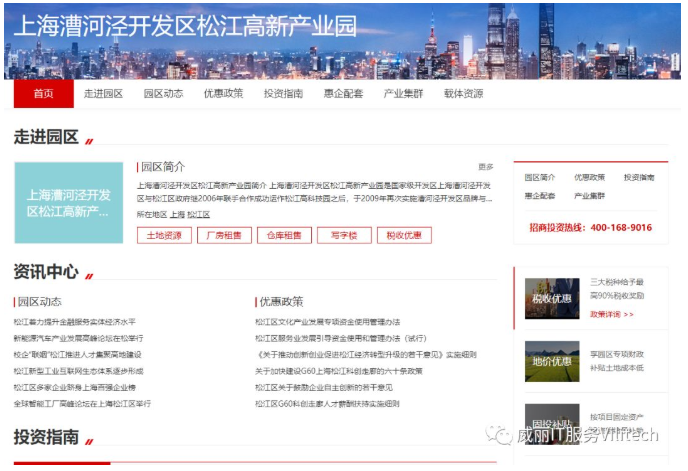This screenshot has height=471, width=688.
Task: Go to the 走进园区 menu item
Action: (103, 93)
